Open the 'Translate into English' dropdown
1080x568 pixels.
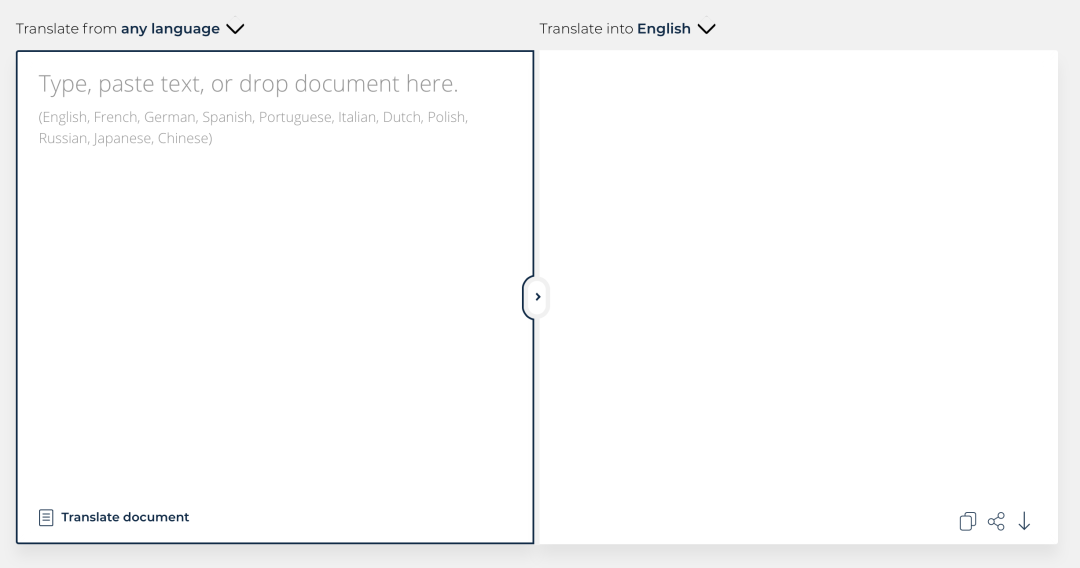click(627, 29)
